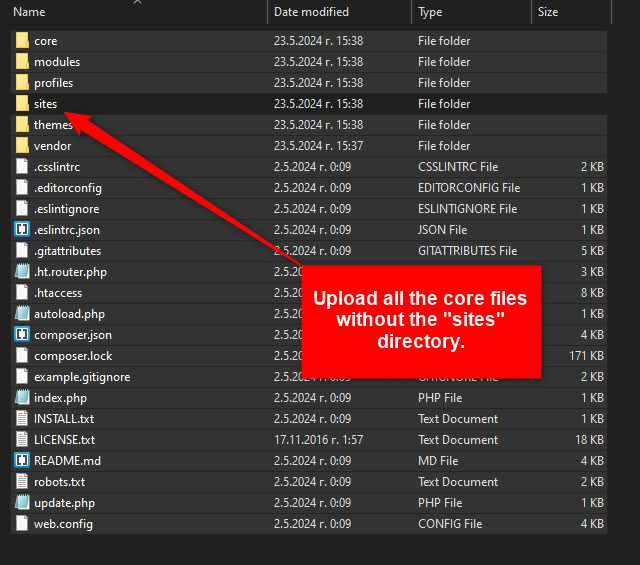Image resolution: width=640 pixels, height=565 pixels.
Task: Select the '.editorconfig' file name
Action: click(x=68, y=188)
